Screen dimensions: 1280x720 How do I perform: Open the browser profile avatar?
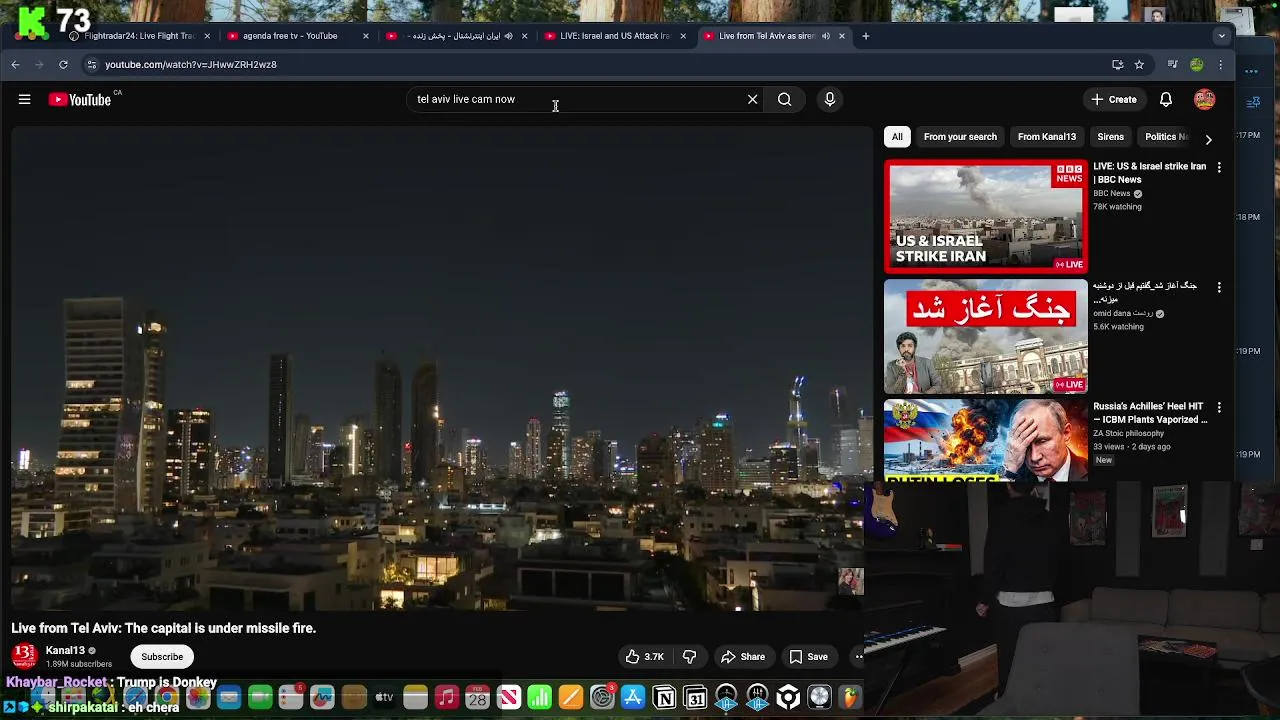(1197, 64)
